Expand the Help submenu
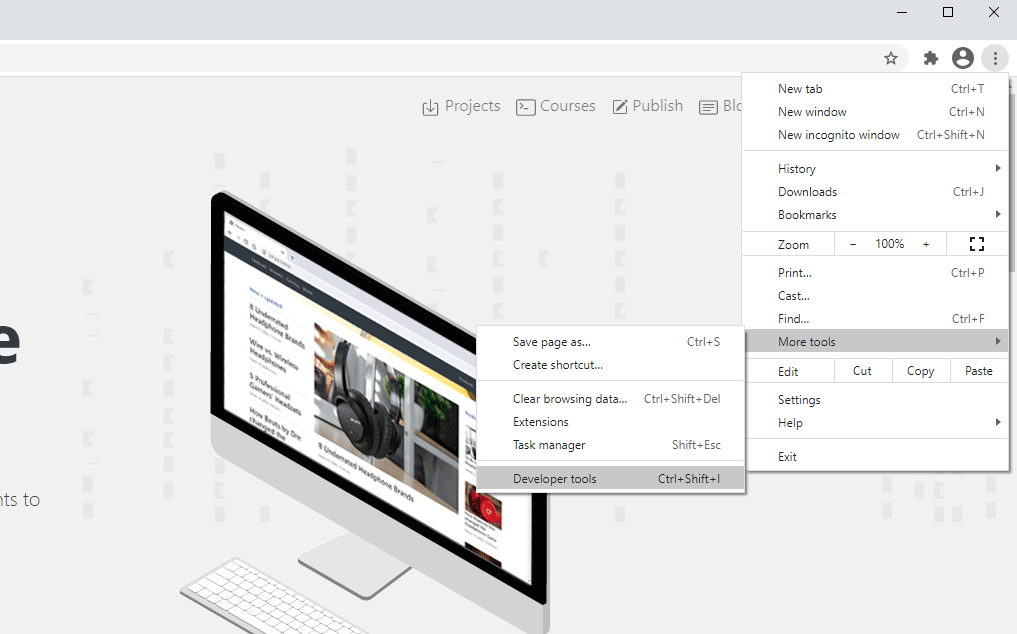1017x634 pixels. (x=876, y=423)
